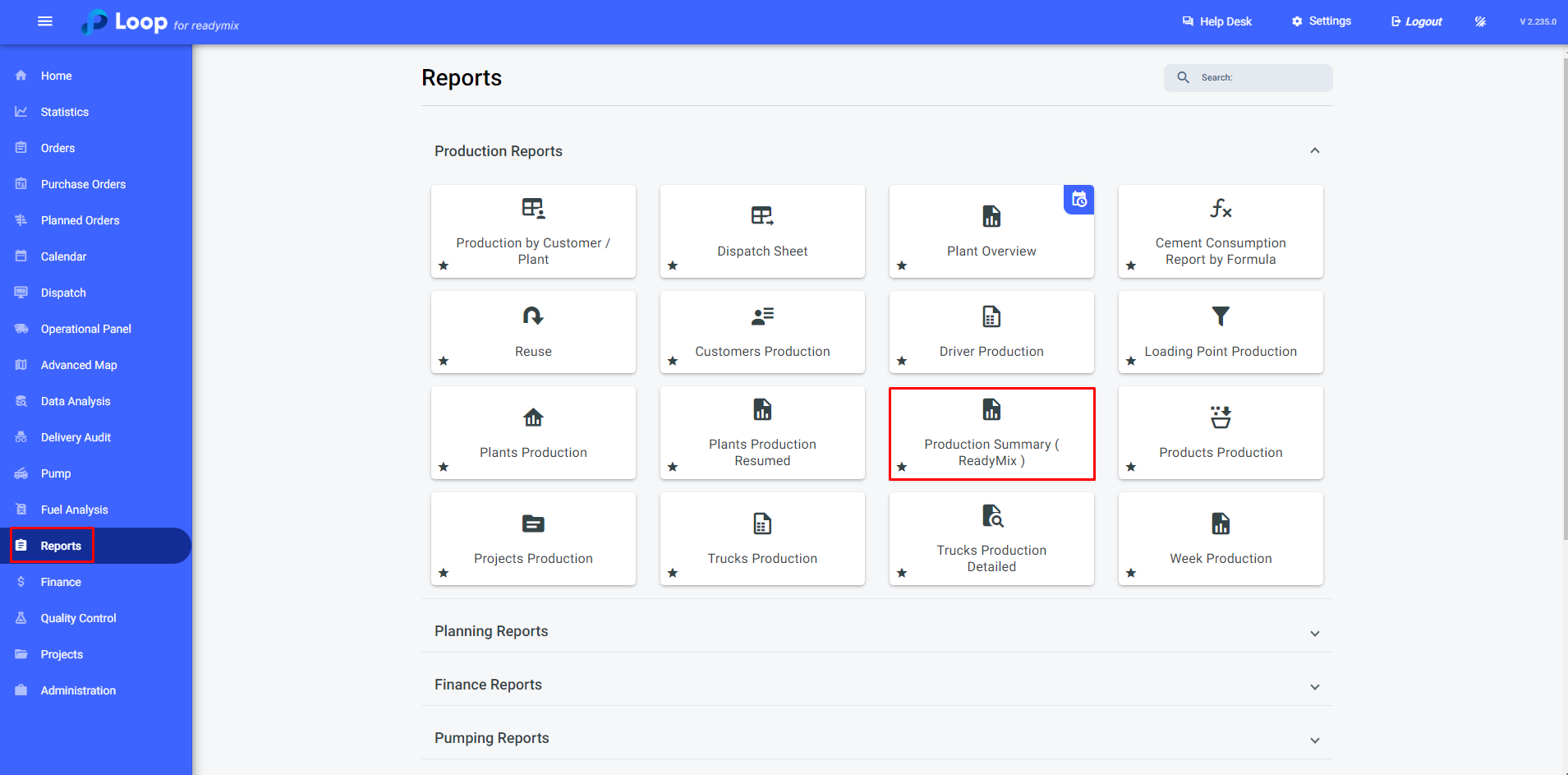Screen dimensions: 1568x775
Task: Click the Products Production basket icon
Action: coord(1221,417)
